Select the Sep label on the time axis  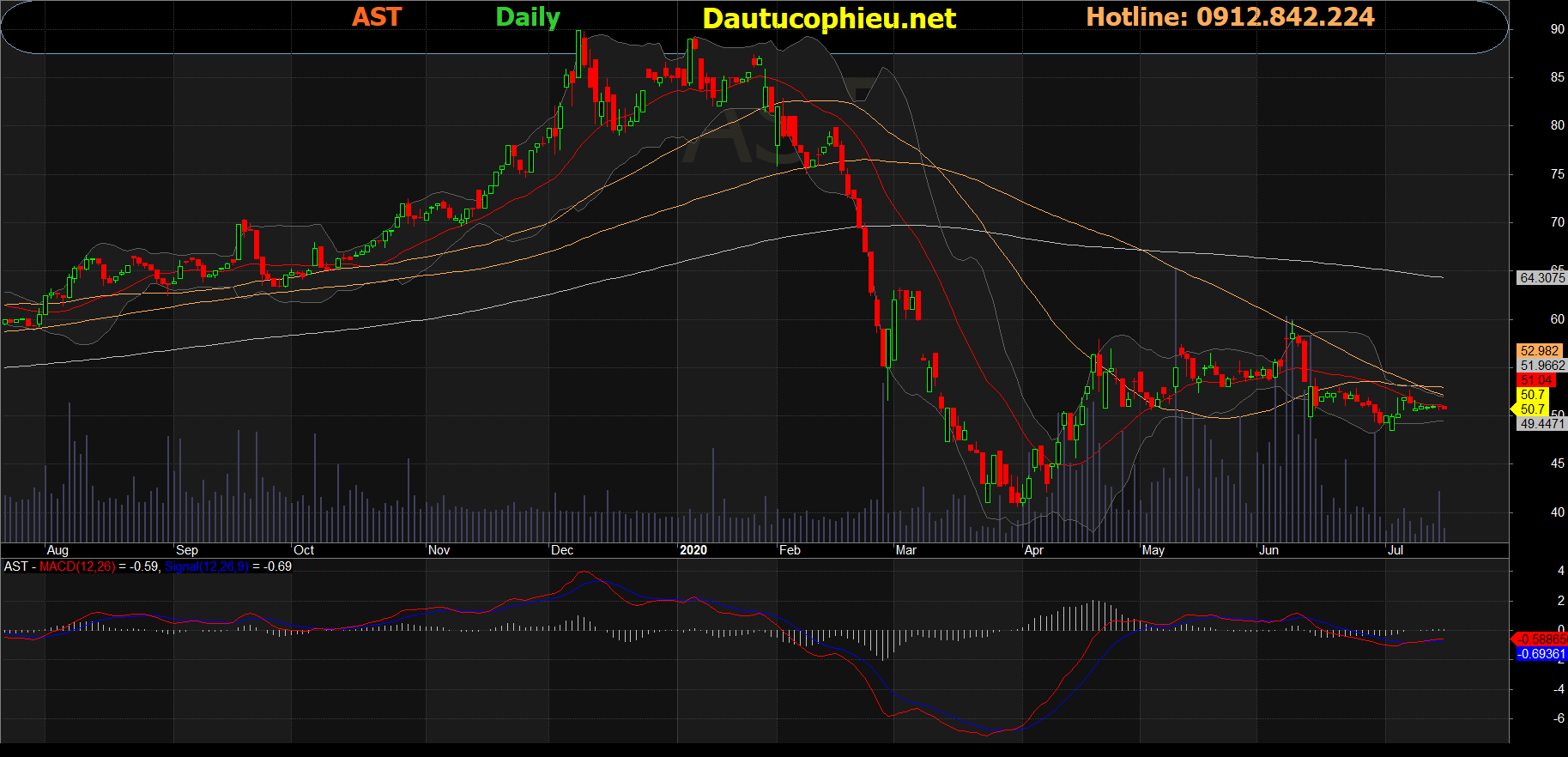[x=186, y=550]
